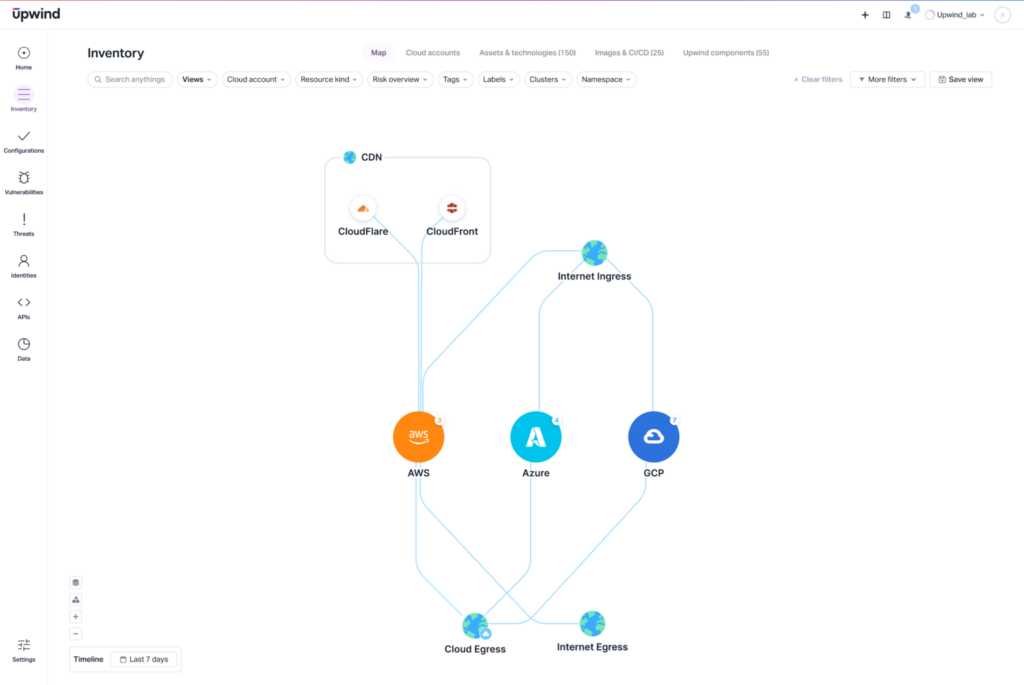Open Identities in the sidebar
The width and height of the screenshot is (1024, 685).
(x=24, y=266)
